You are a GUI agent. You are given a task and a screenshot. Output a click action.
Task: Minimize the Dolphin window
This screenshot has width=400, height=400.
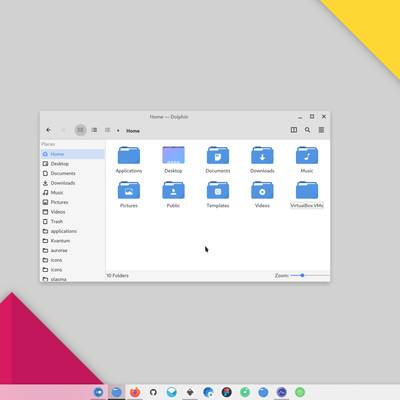pos(300,117)
